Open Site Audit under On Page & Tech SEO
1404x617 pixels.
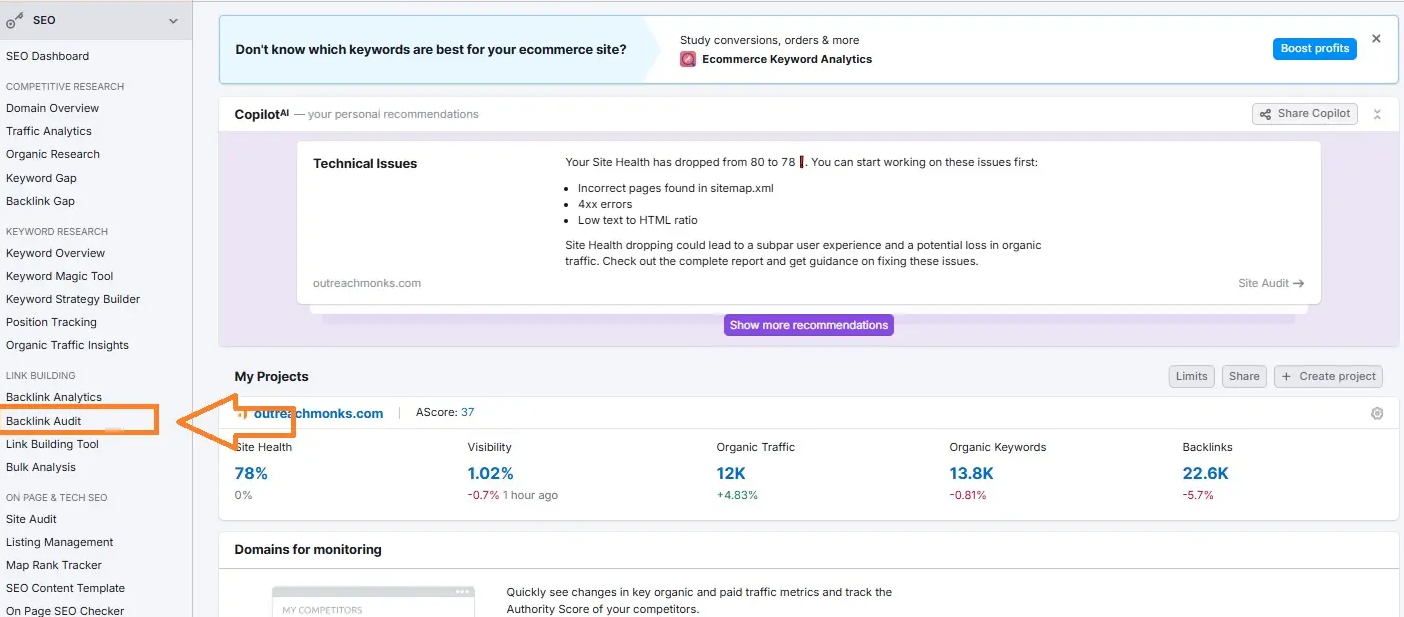(30, 518)
